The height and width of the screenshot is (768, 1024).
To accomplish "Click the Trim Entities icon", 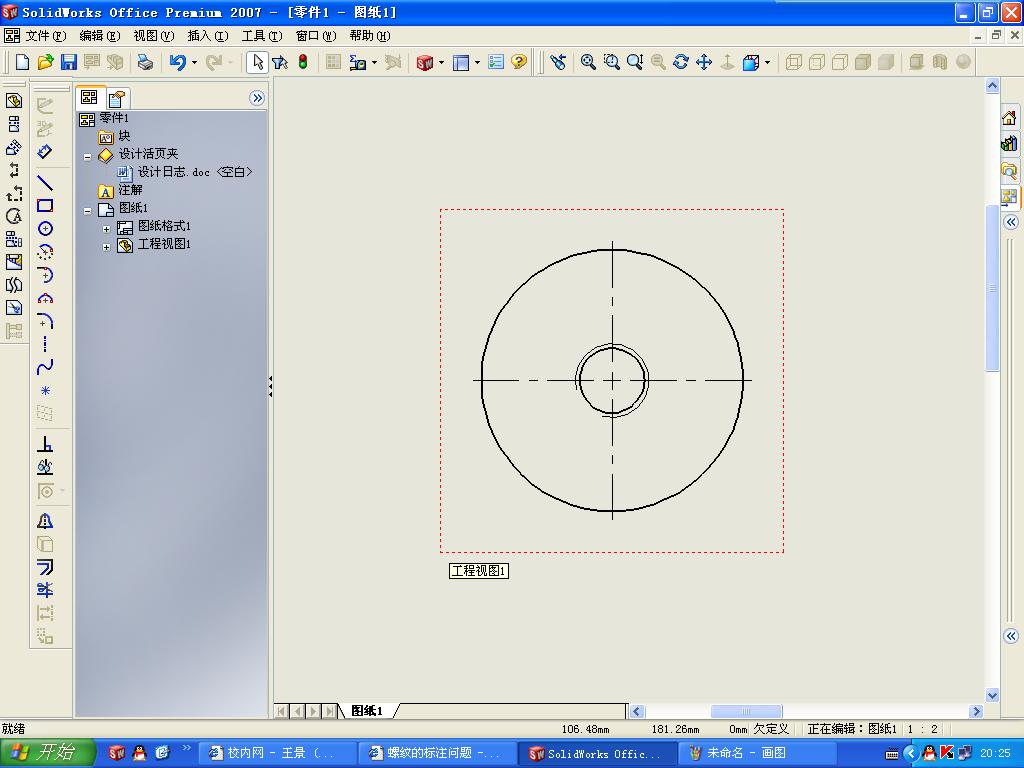I will [x=44, y=590].
